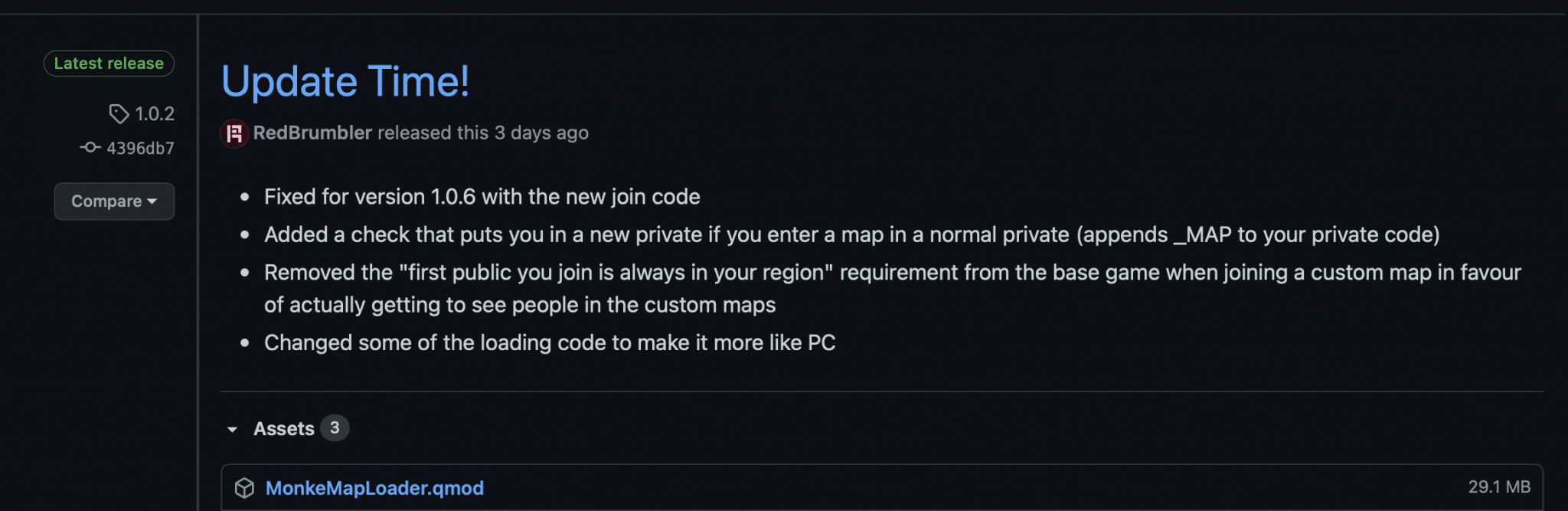1568x511 pixels.
Task: Click the Latest release badge
Action: tap(108, 64)
